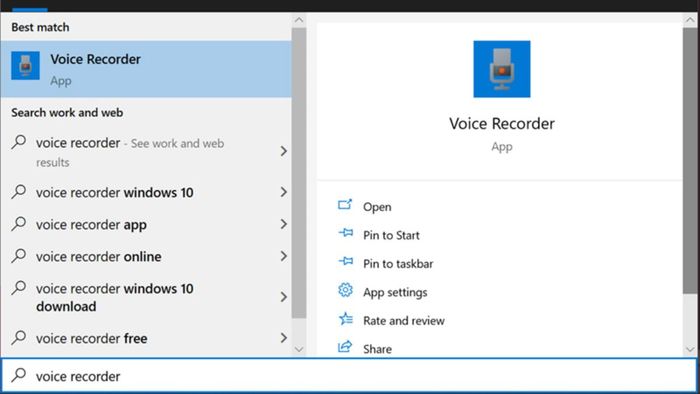Select 'voice recorder windows 10 download' suggestion

coord(146,297)
